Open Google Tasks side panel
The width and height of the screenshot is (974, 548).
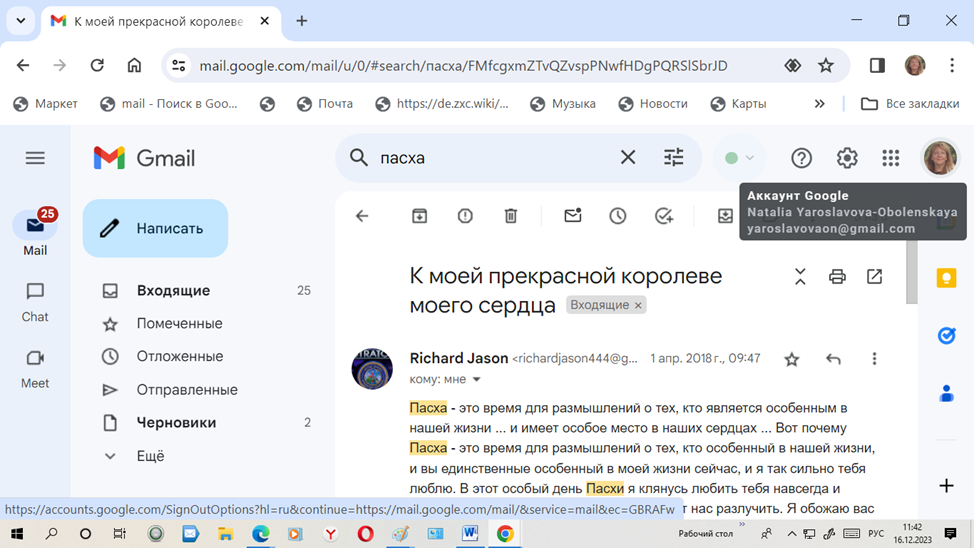pos(947,336)
